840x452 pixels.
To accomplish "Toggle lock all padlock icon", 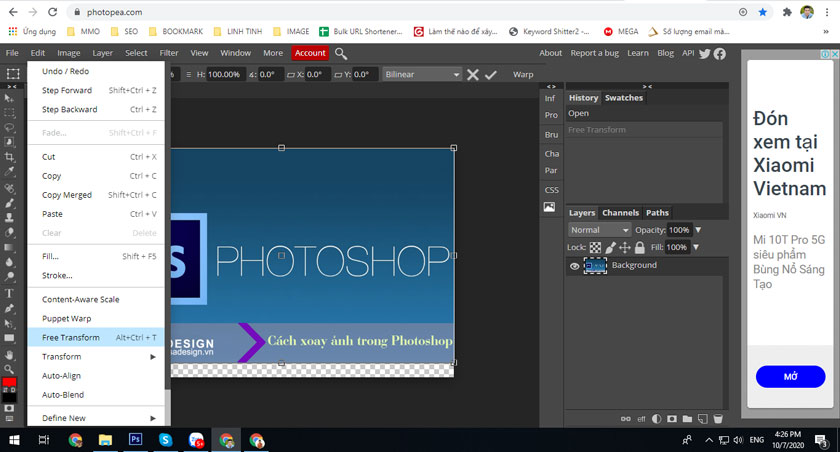I will [640, 247].
